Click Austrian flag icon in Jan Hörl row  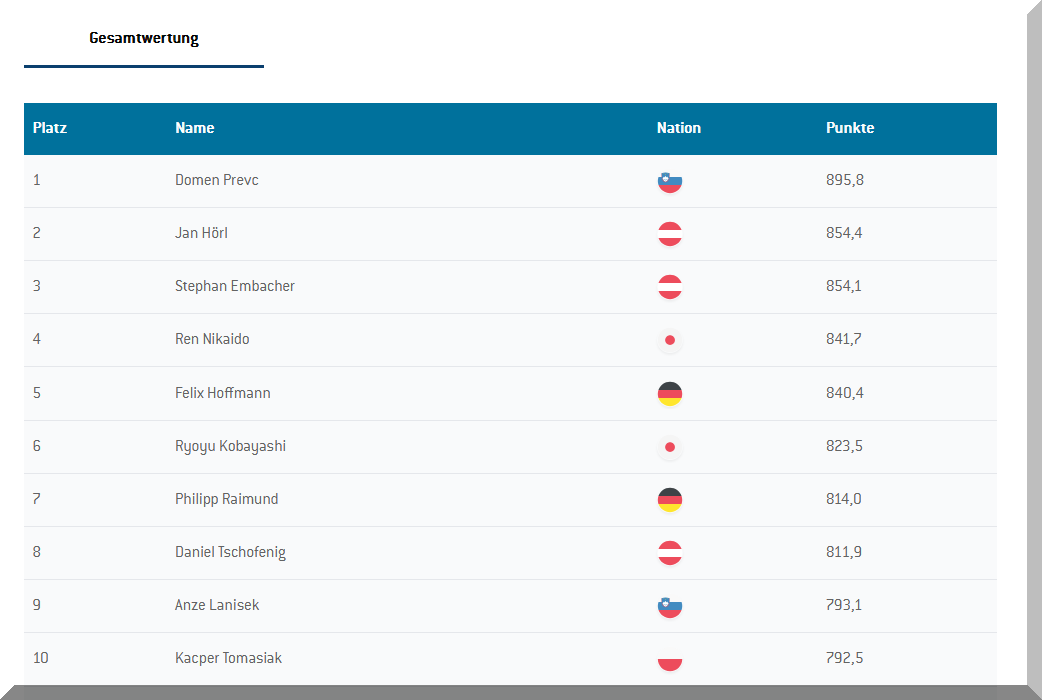click(670, 234)
